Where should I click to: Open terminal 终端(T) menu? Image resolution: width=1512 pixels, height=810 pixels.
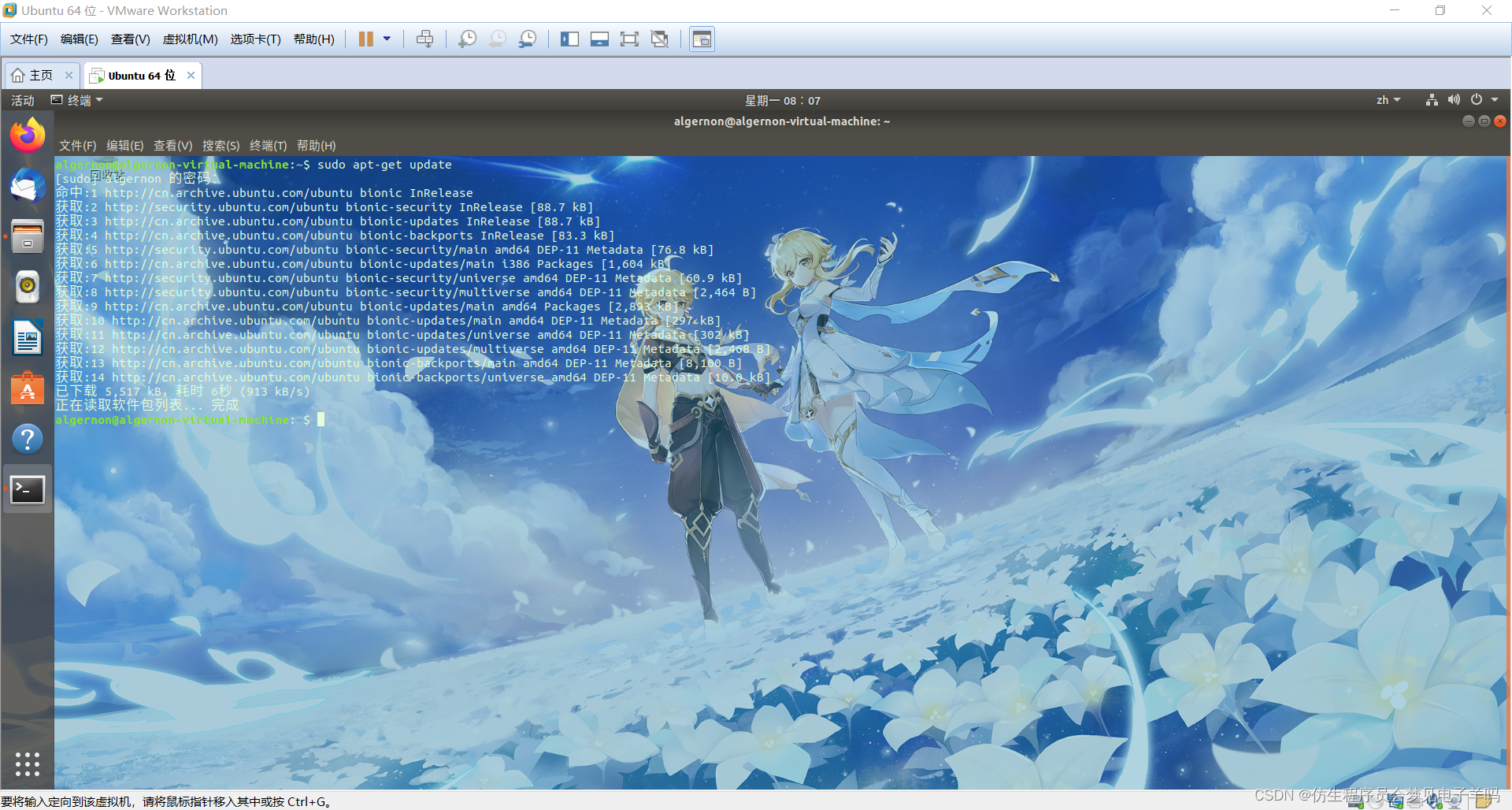(269, 146)
